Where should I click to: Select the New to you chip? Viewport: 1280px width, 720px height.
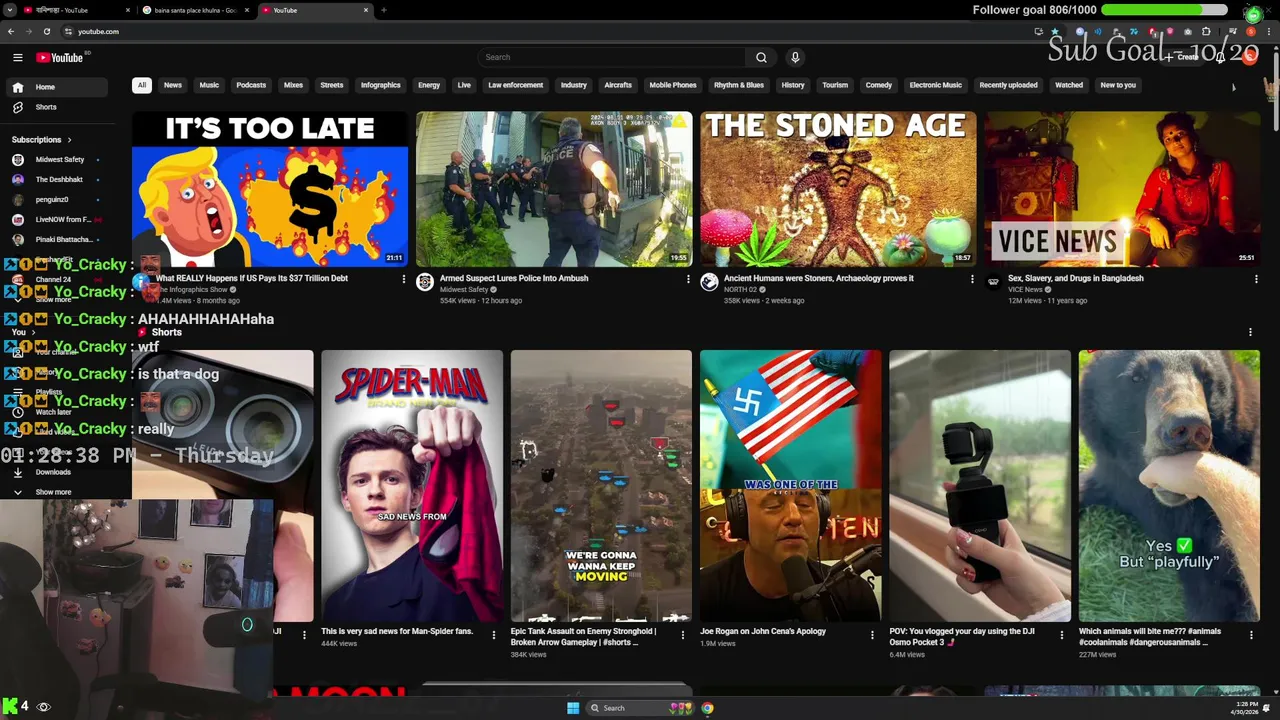pos(1118,85)
